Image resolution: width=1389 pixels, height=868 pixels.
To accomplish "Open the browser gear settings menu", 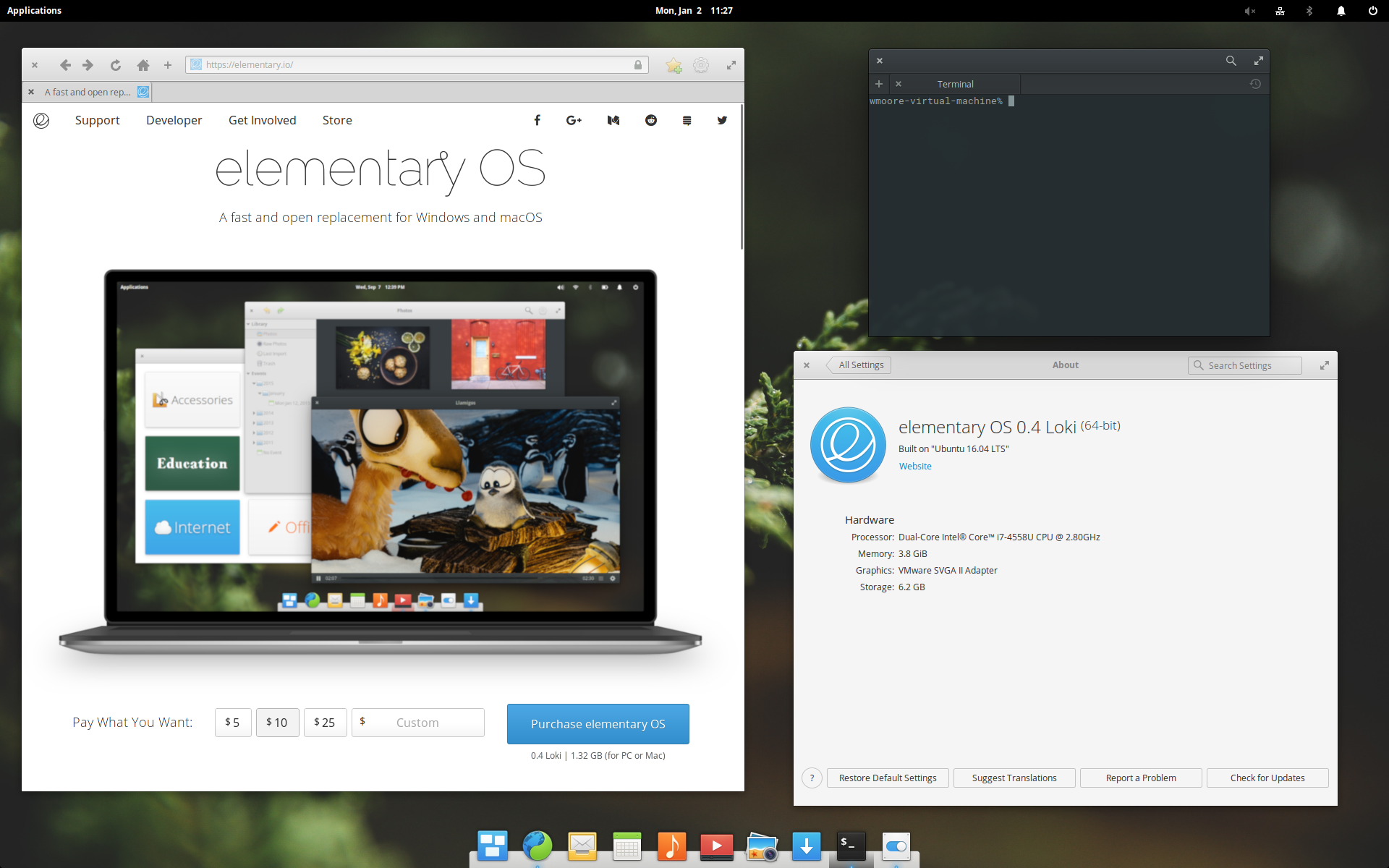I will (701, 65).
